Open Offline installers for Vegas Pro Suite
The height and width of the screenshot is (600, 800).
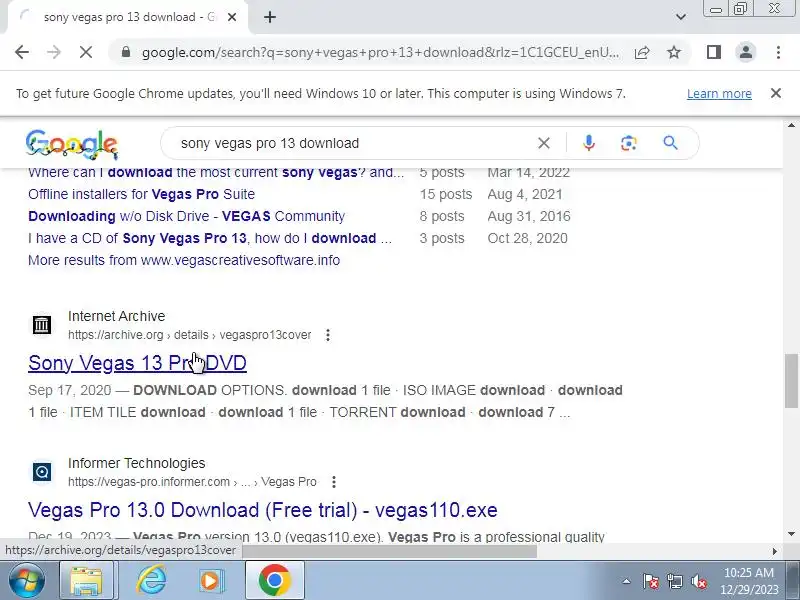(x=141, y=194)
